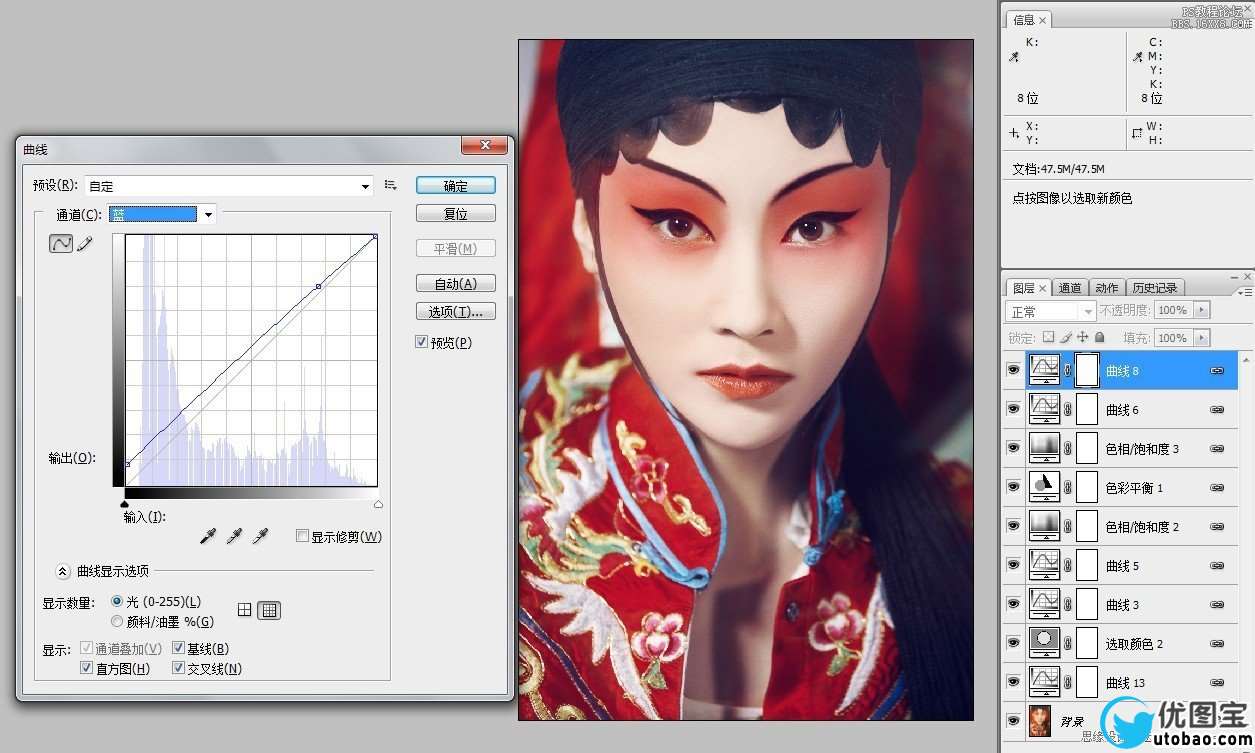Image resolution: width=1255 pixels, height=753 pixels.
Task: Click the lock all padlock icon
Action: click(1100, 338)
